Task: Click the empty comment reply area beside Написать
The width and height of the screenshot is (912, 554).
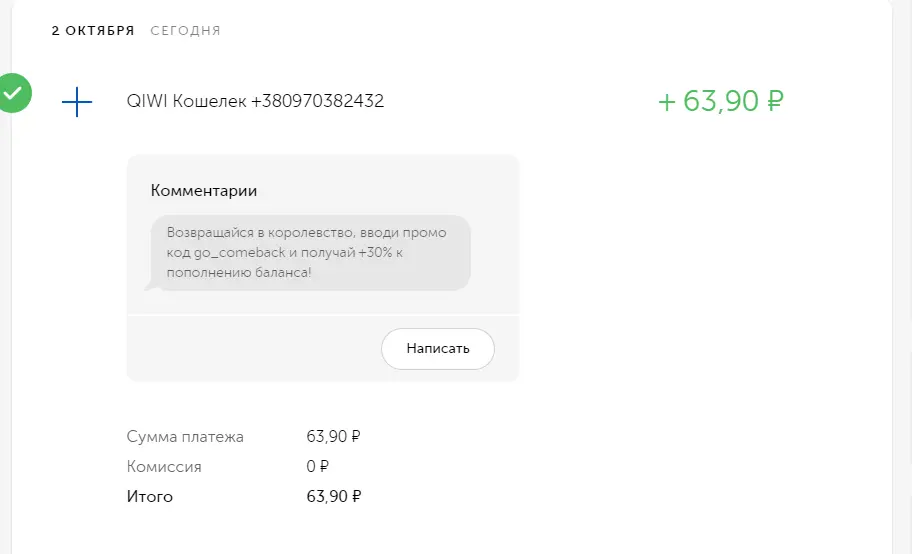Action: (x=254, y=349)
